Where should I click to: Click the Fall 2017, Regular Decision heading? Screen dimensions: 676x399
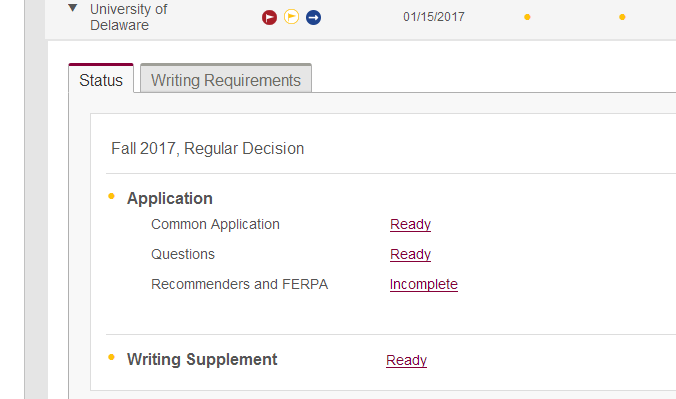(x=208, y=148)
